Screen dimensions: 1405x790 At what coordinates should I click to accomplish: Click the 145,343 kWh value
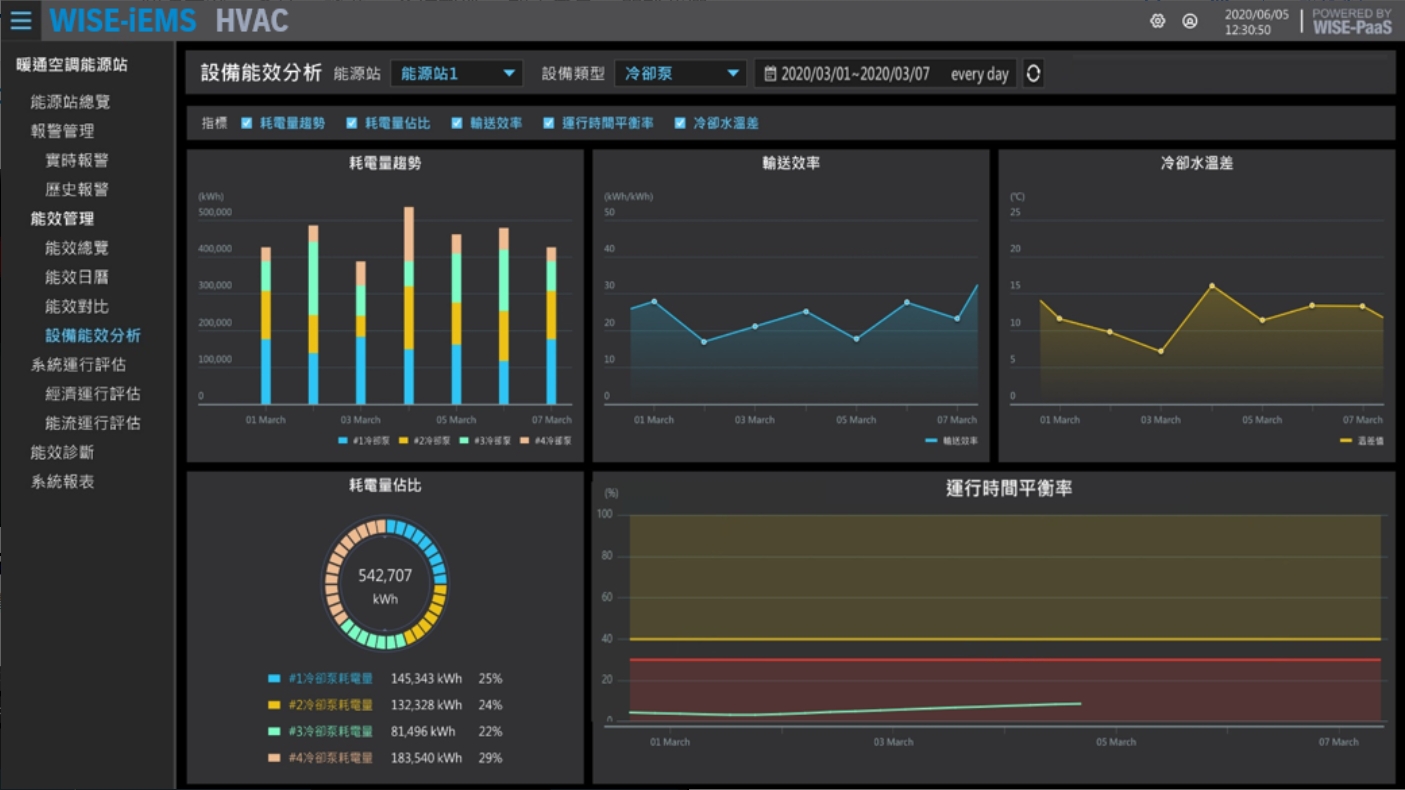point(426,678)
